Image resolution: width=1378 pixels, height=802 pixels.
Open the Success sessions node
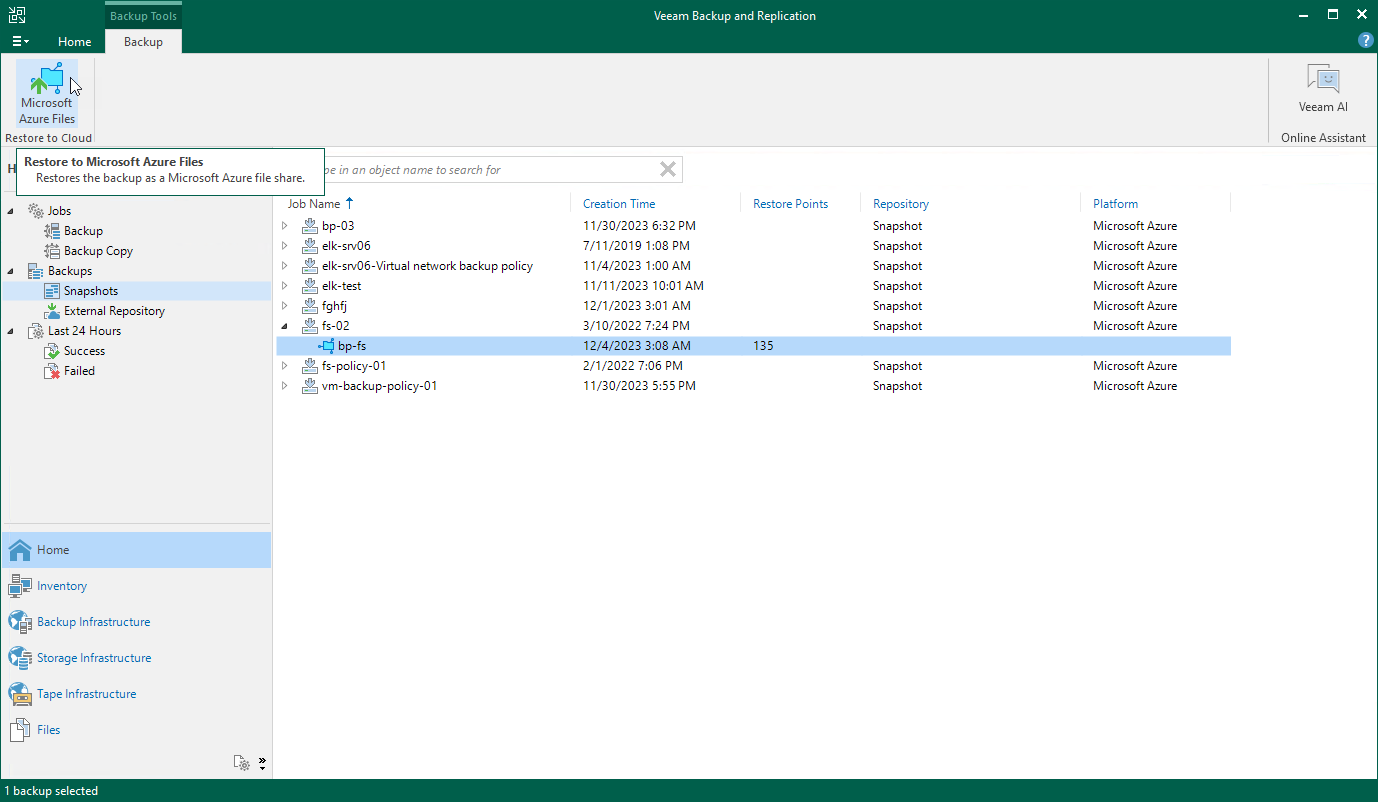coord(84,351)
